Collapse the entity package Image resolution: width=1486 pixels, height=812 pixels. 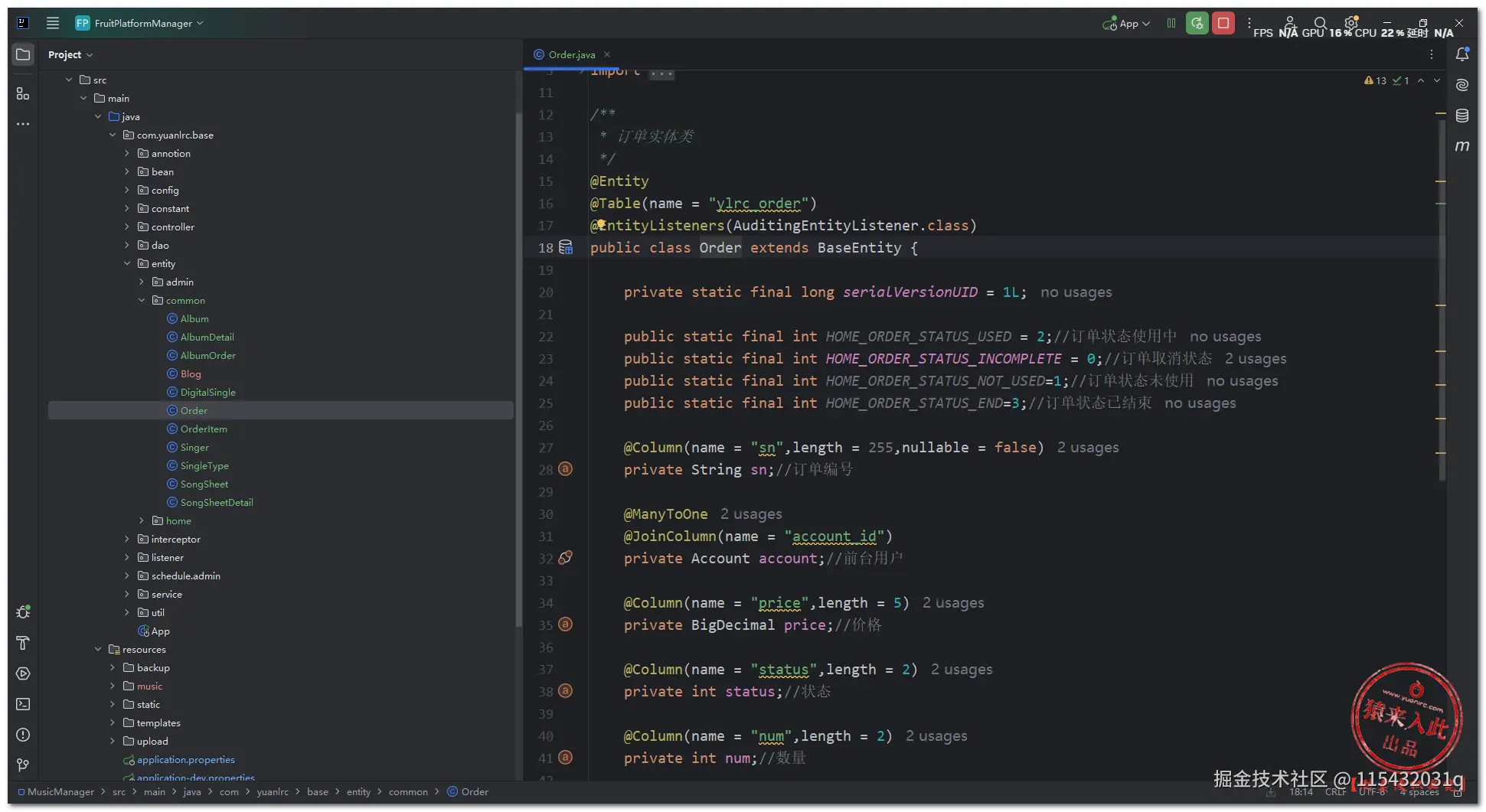tap(127, 263)
